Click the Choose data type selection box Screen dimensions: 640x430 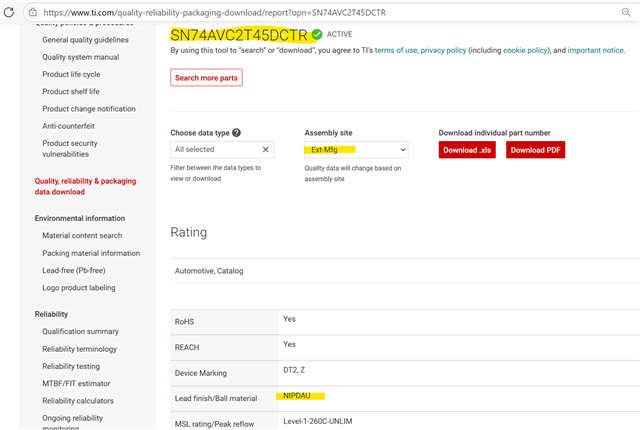(x=222, y=150)
